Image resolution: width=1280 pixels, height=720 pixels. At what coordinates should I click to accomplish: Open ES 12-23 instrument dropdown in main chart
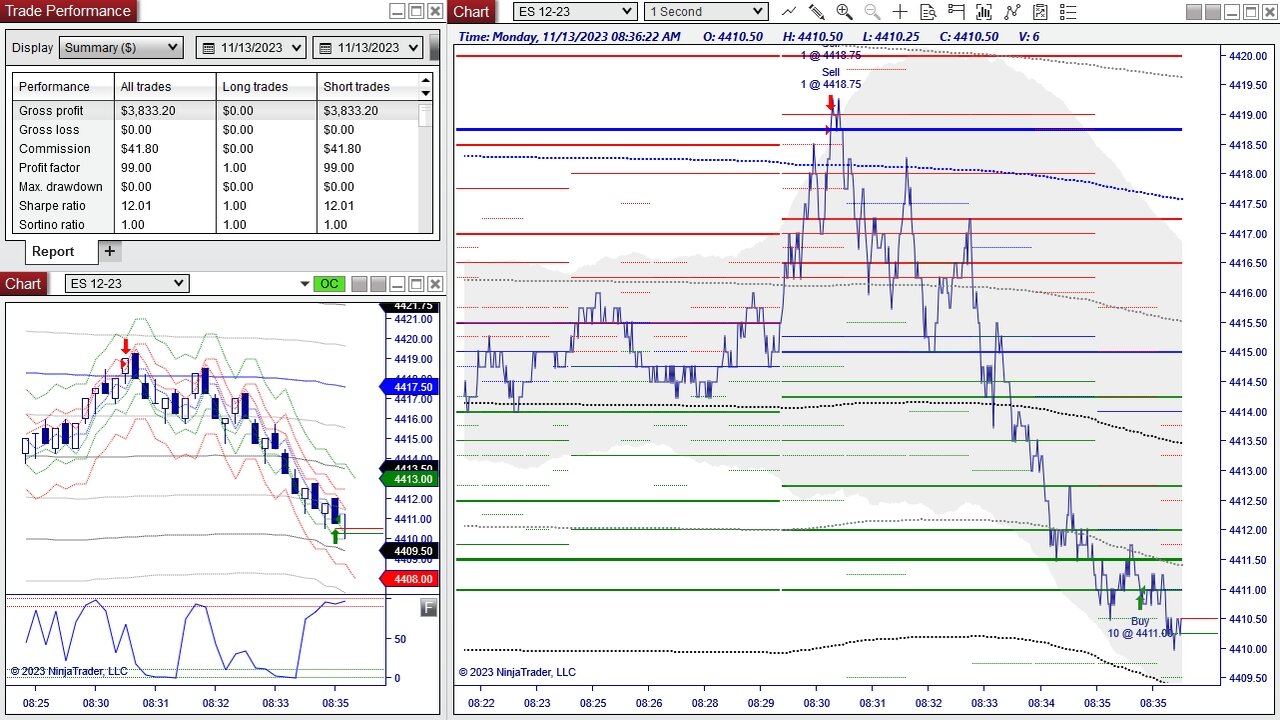point(575,12)
